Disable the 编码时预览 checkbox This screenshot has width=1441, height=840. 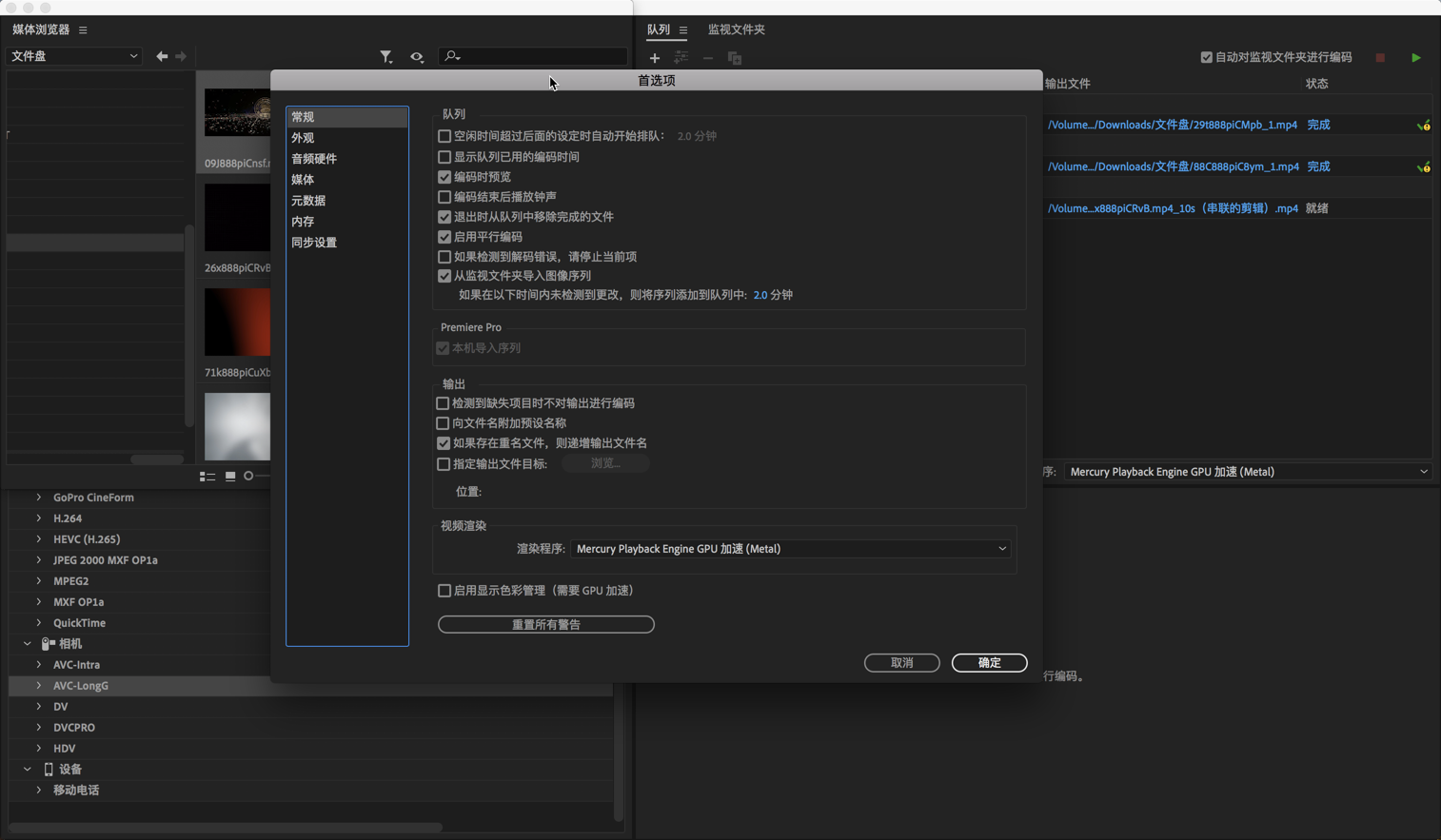click(x=444, y=176)
